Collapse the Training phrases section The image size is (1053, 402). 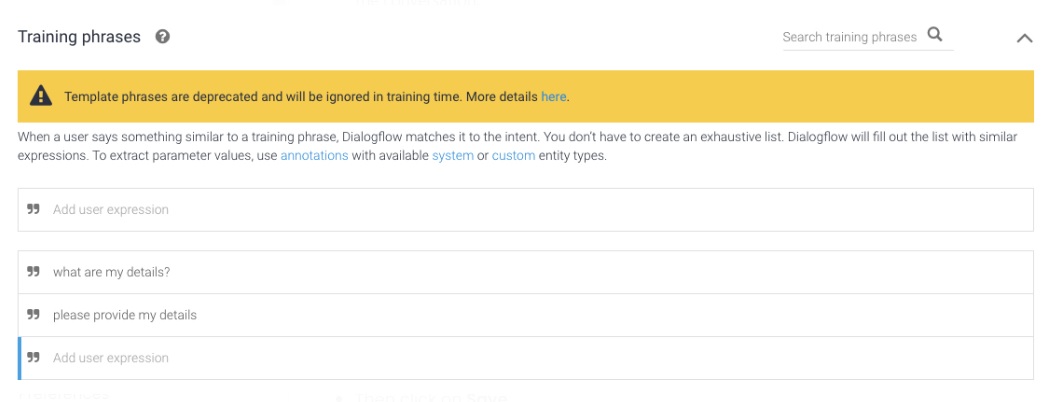(1023, 38)
